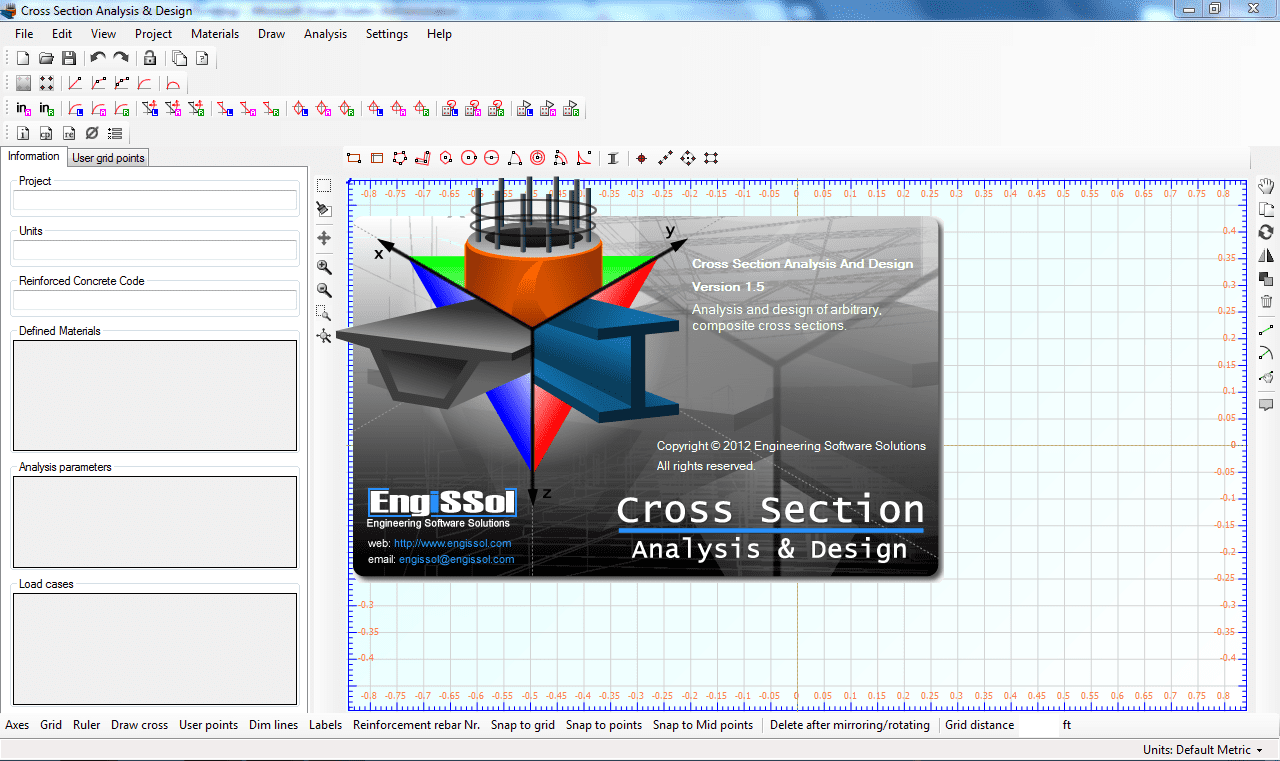The width and height of the screenshot is (1280, 761).
Task: Toggle Reinforcement rebar Nr. option
Action: pyautogui.click(x=417, y=725)
